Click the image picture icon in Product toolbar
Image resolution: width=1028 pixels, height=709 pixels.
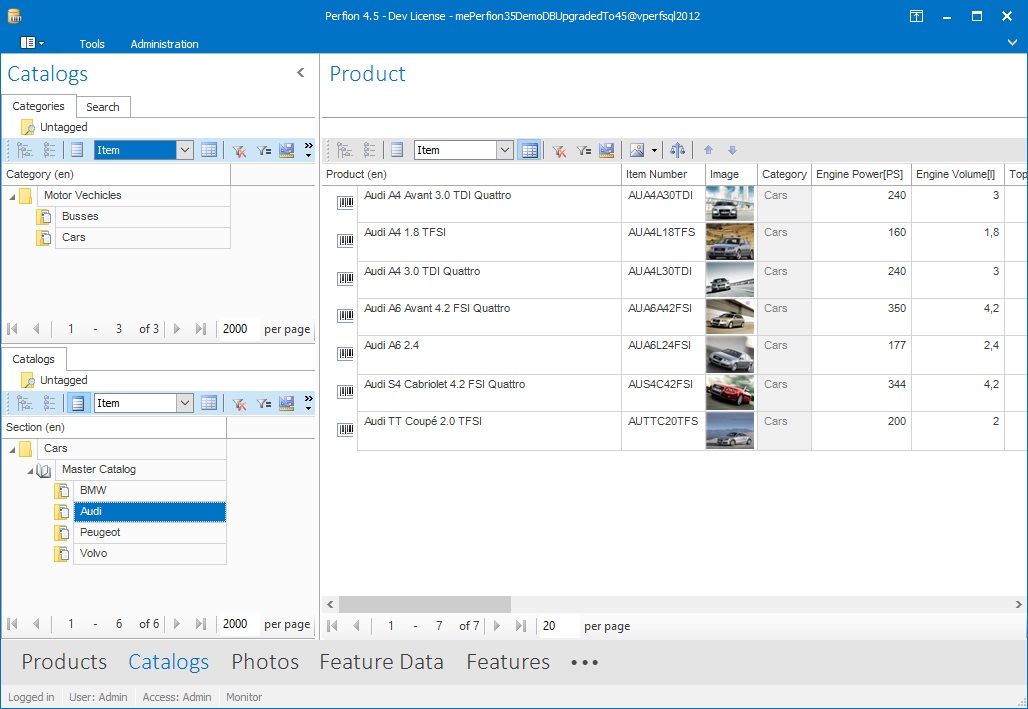click(637, 150)
